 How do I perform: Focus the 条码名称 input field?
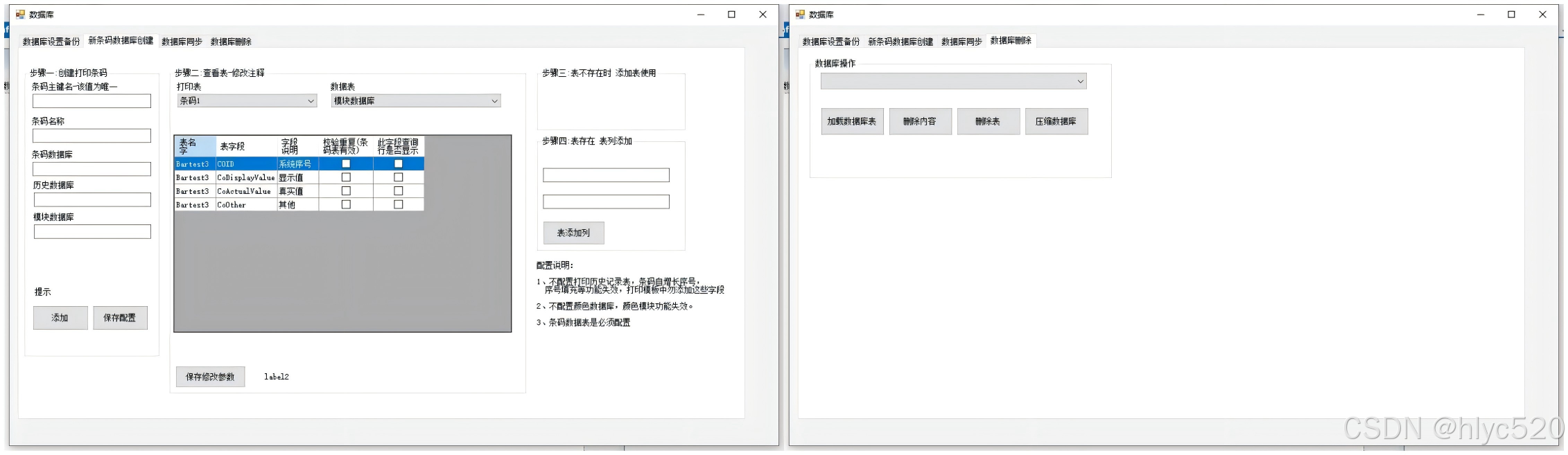[x=92, y=136]
